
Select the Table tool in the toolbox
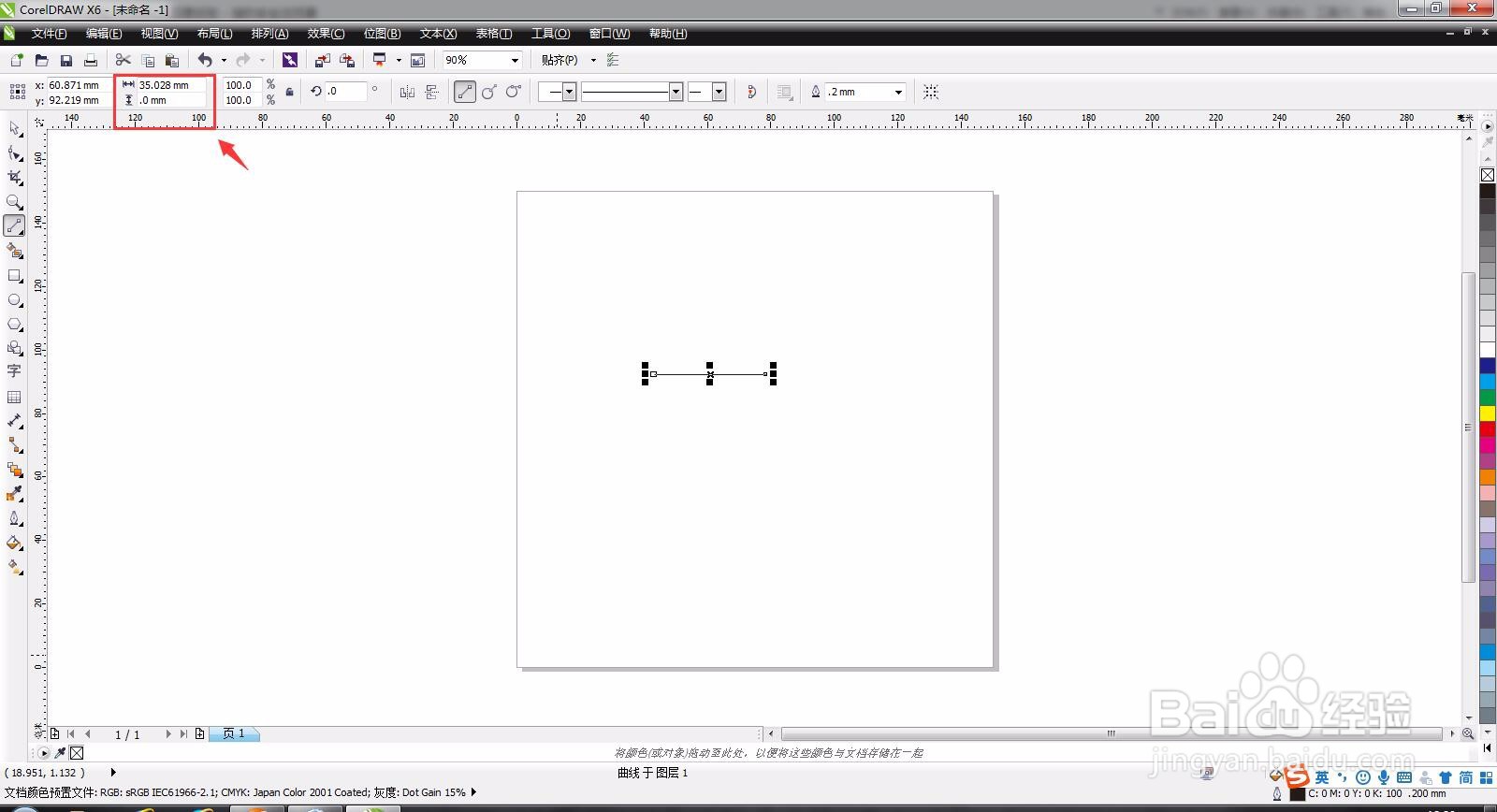14,397
